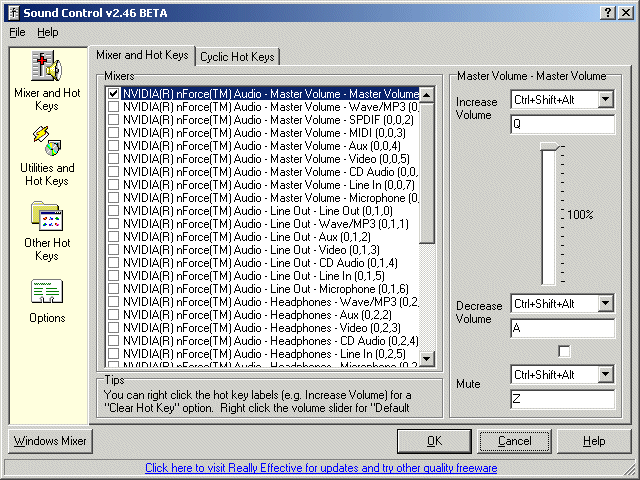
Task: Click the Sound Control title bar app icon
Action: 13,13
